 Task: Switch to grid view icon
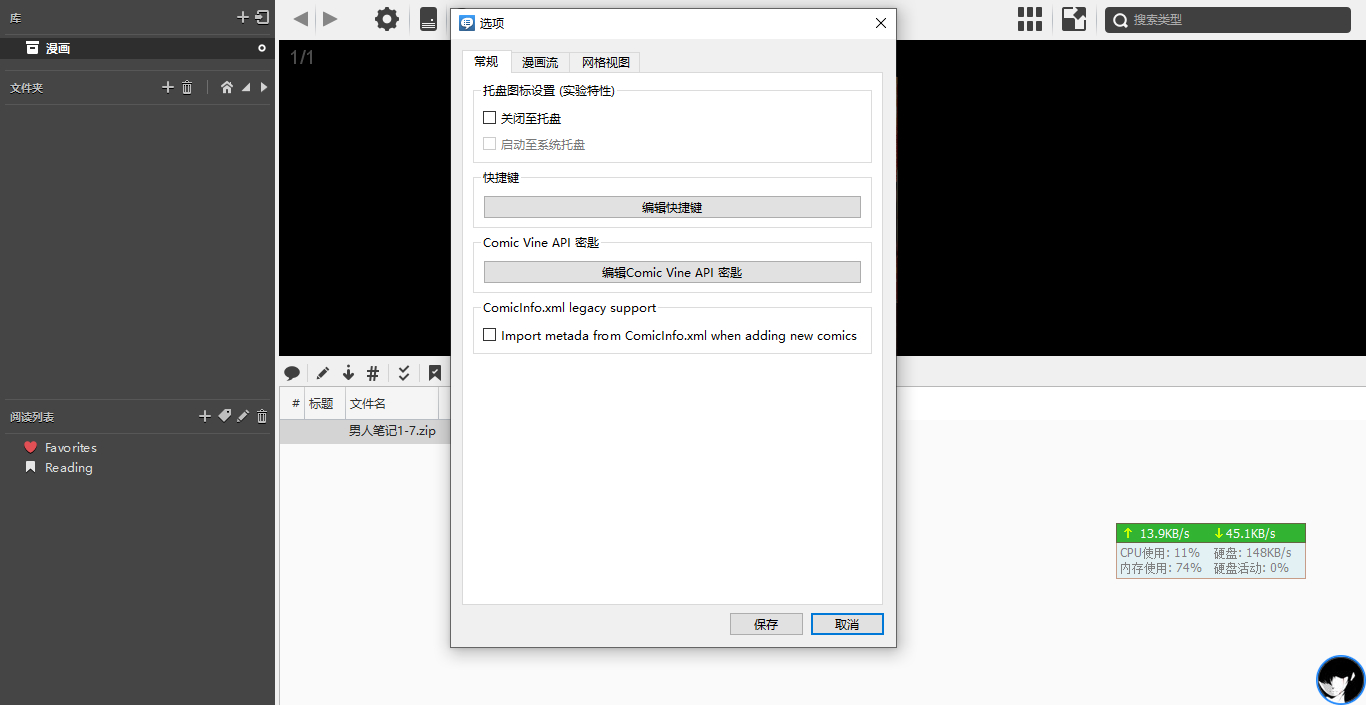1030,19
